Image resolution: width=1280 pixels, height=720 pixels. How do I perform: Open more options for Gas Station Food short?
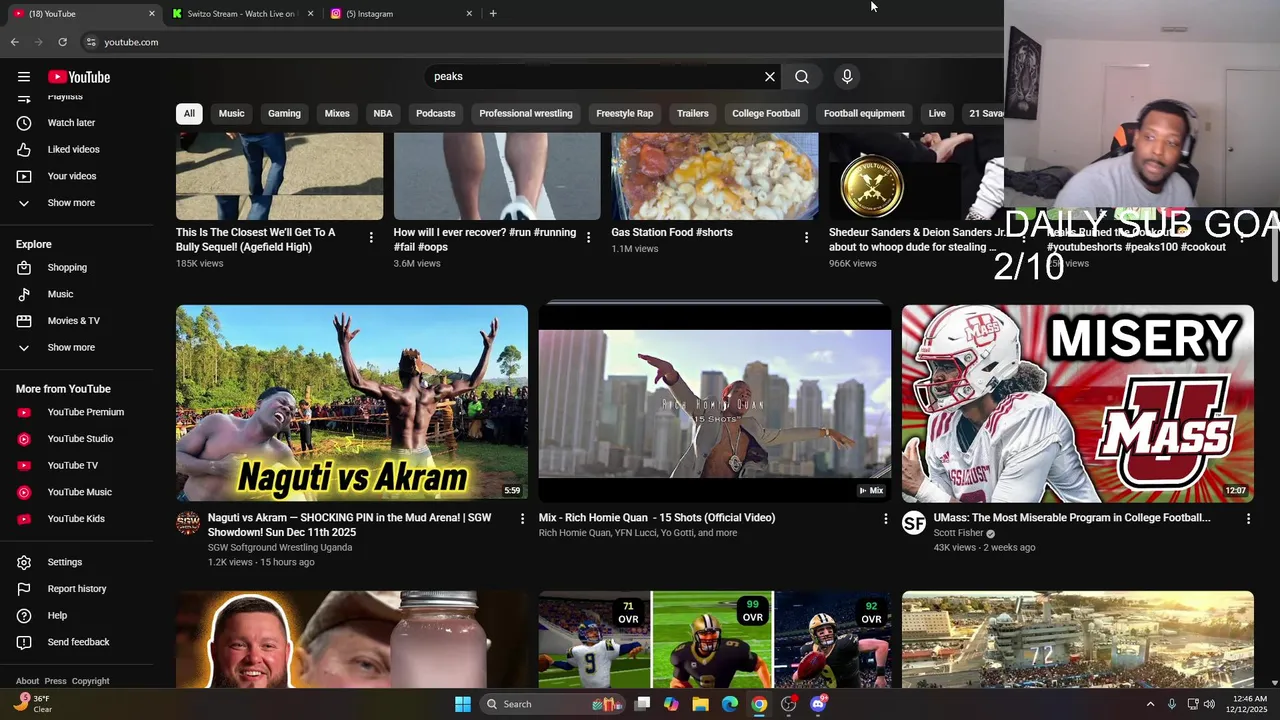point(806,237)
